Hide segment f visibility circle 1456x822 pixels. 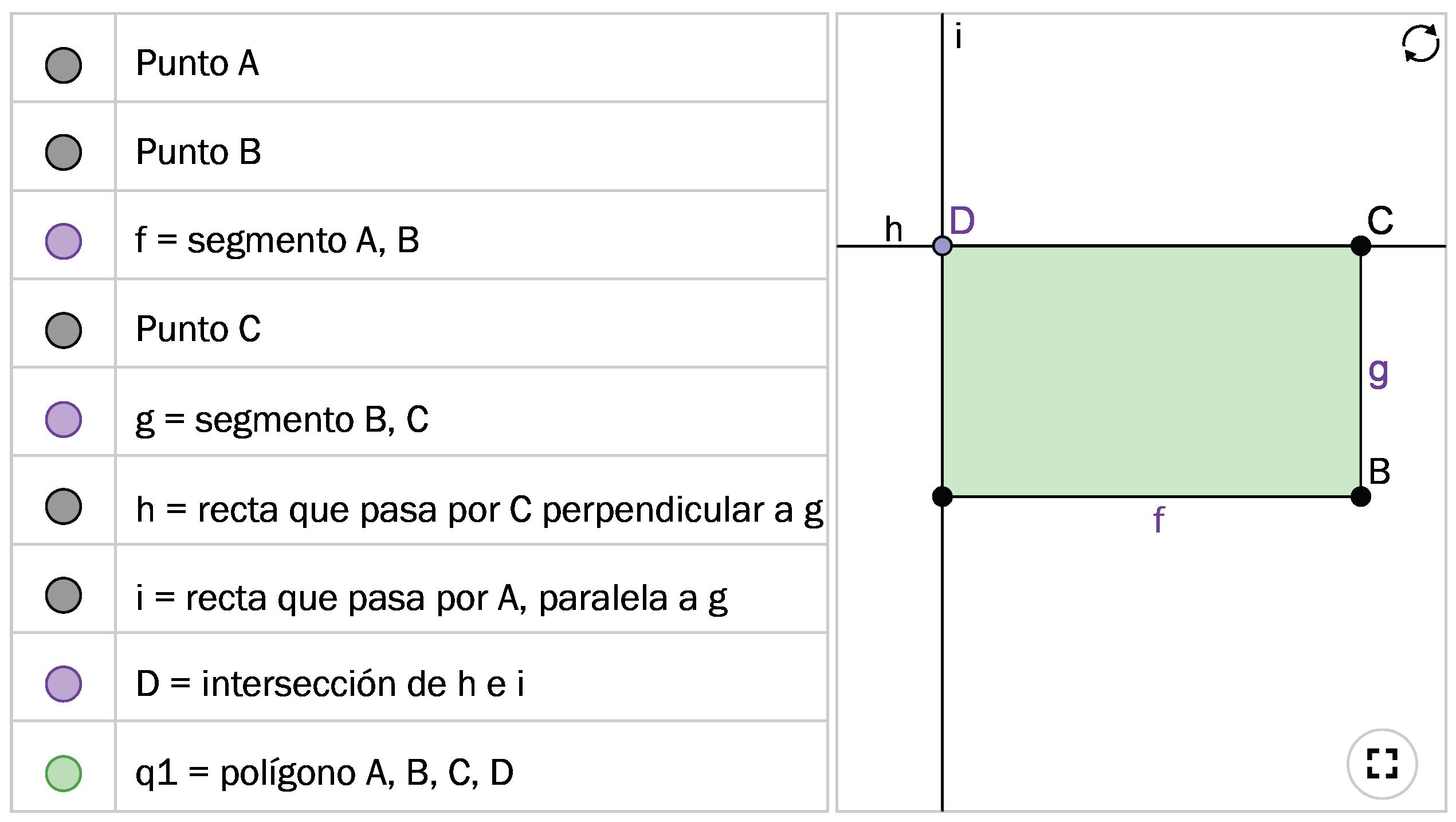pyautogui.click(x=63, y=241)
